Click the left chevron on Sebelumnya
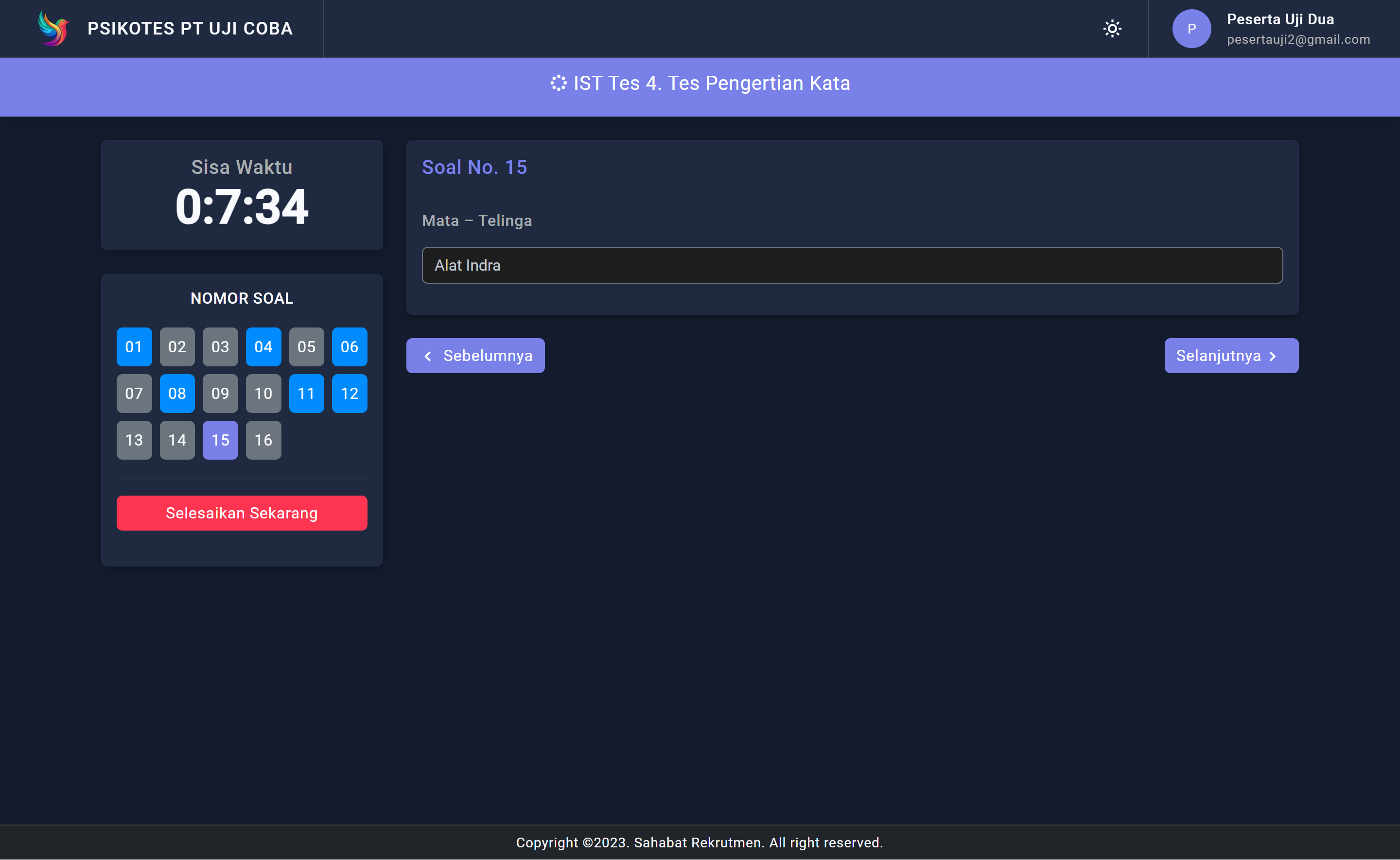Image resolution: width=1400 pixels, height=860 pixels. 428,356
